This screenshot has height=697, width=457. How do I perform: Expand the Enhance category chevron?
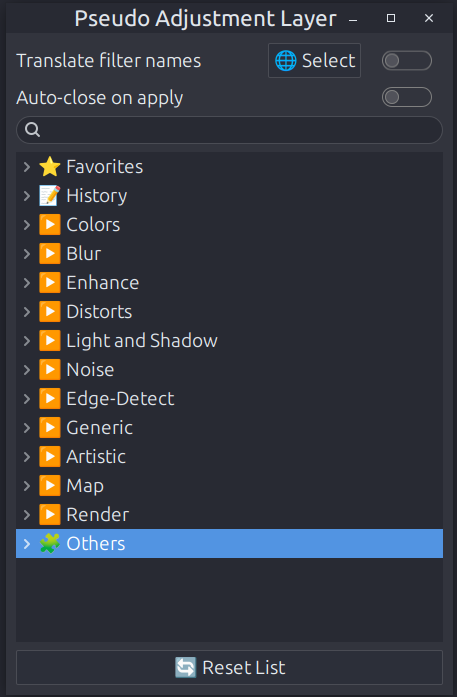pyautogui.click(x=27, y=283)
